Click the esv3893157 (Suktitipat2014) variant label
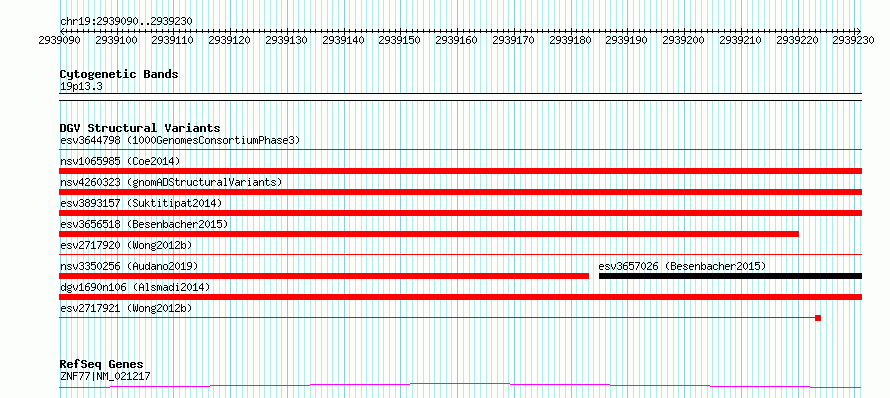This screenshot has width=890, height=398. [x=141, y=203]
